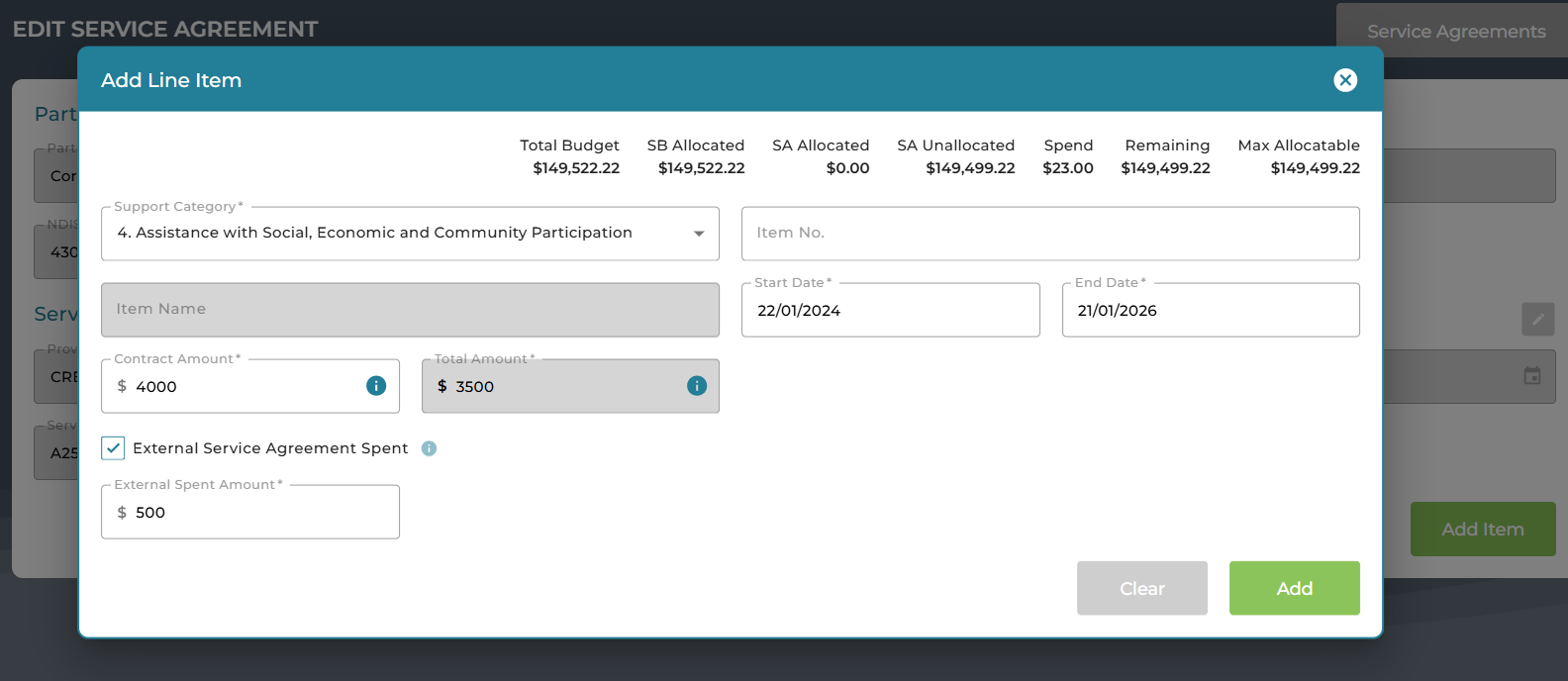The image size is (1568, 681).
Task: Click the calendar icon on the right edge
Action: tap(1531, 376)
